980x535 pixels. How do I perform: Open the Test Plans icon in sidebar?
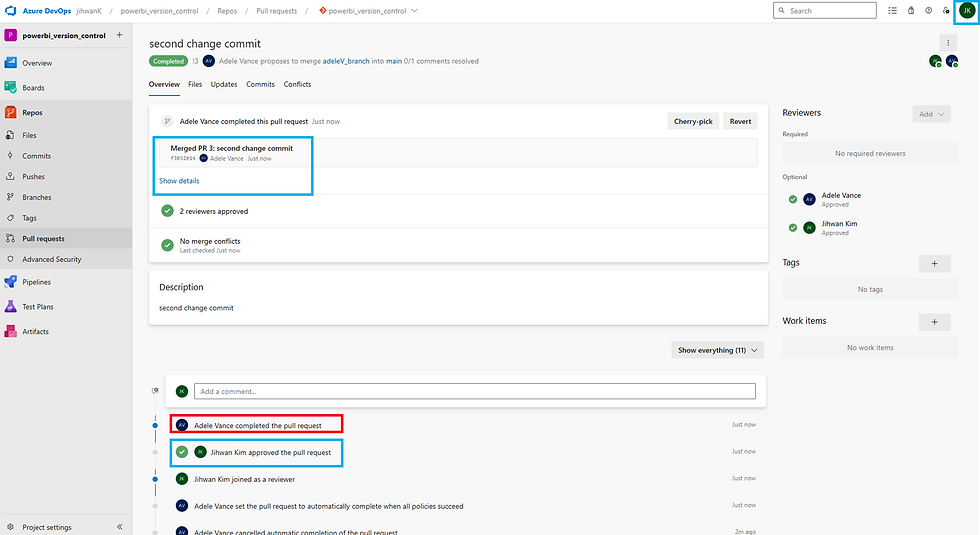[x=11, y=307]
